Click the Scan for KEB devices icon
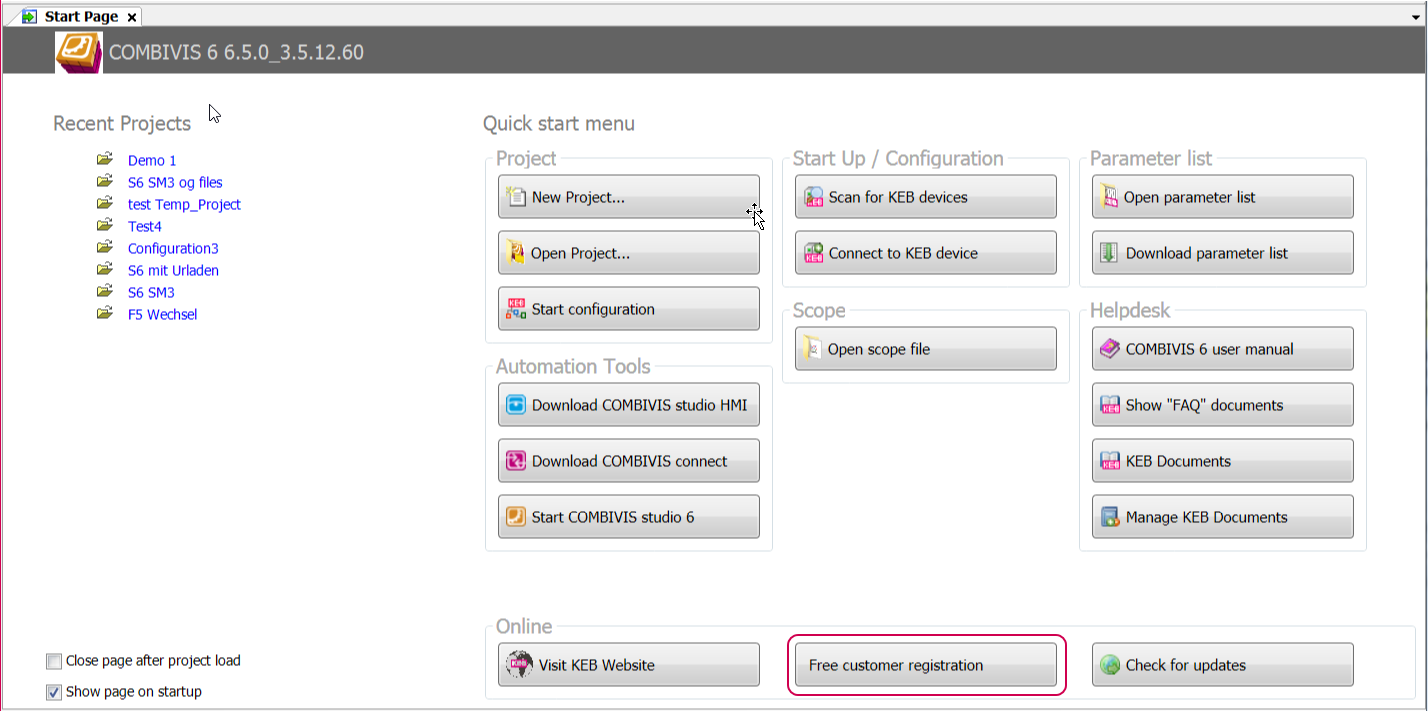The height and width of the screenshot is (711, 1428). pos(813,197)
